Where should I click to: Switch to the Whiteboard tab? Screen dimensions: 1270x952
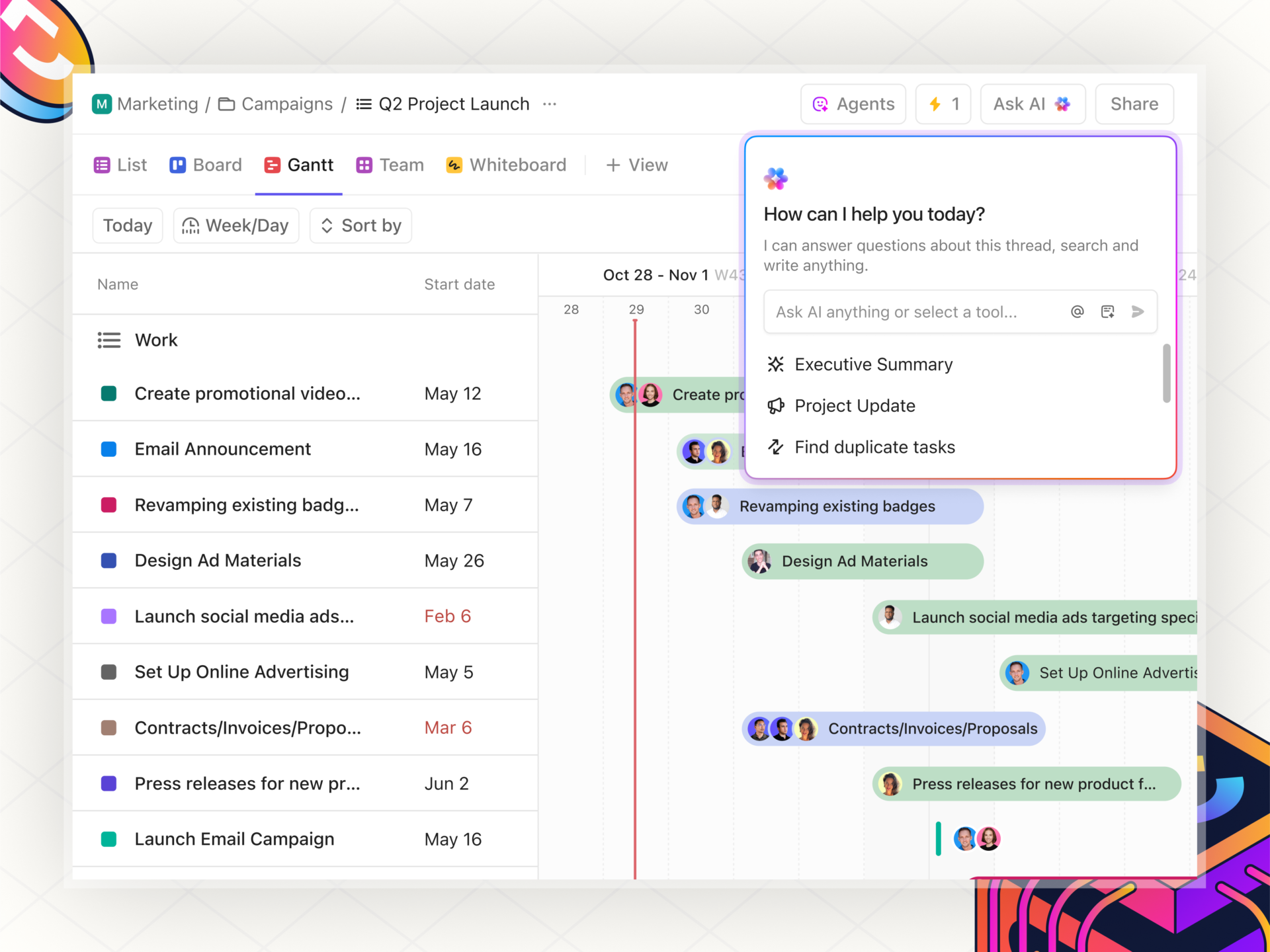click(x=507, y=165)
